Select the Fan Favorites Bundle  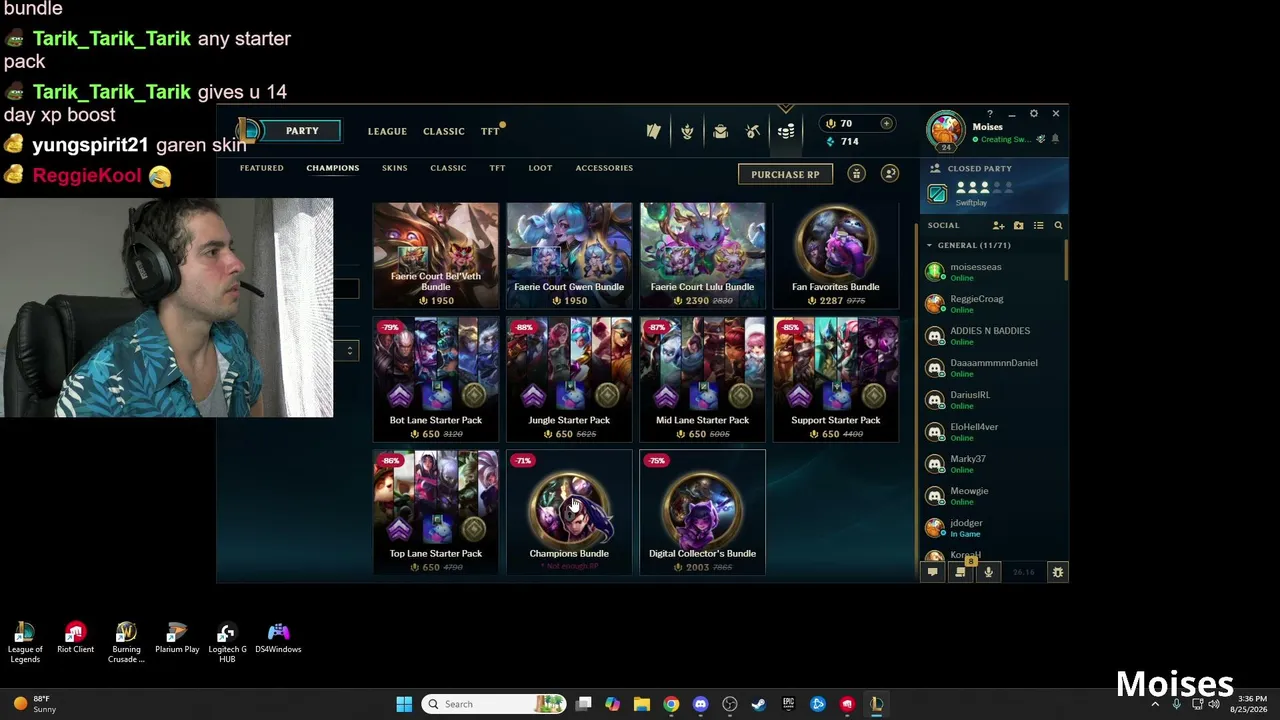[x=836, y=255]
